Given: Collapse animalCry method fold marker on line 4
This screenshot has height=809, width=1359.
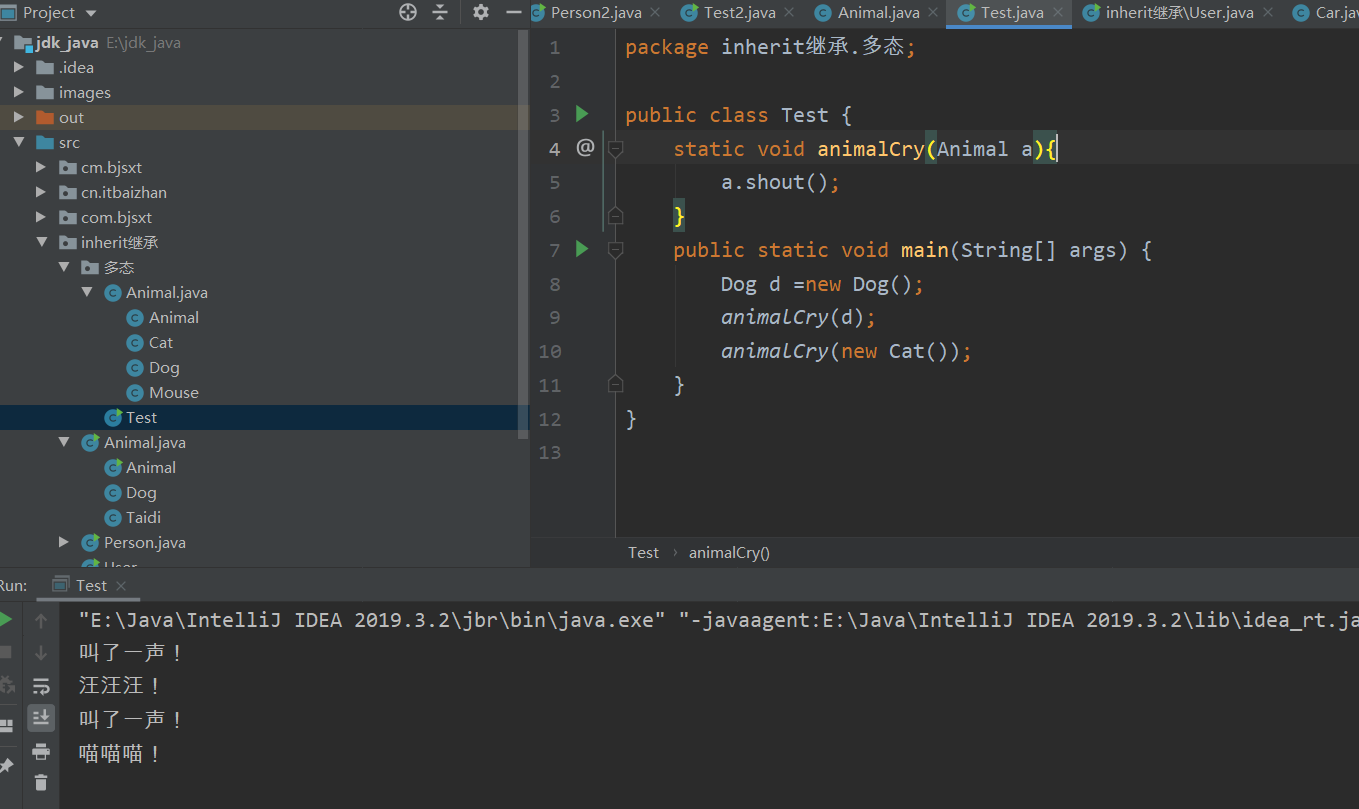Looking at the screenshot, I should coord(615,149).
